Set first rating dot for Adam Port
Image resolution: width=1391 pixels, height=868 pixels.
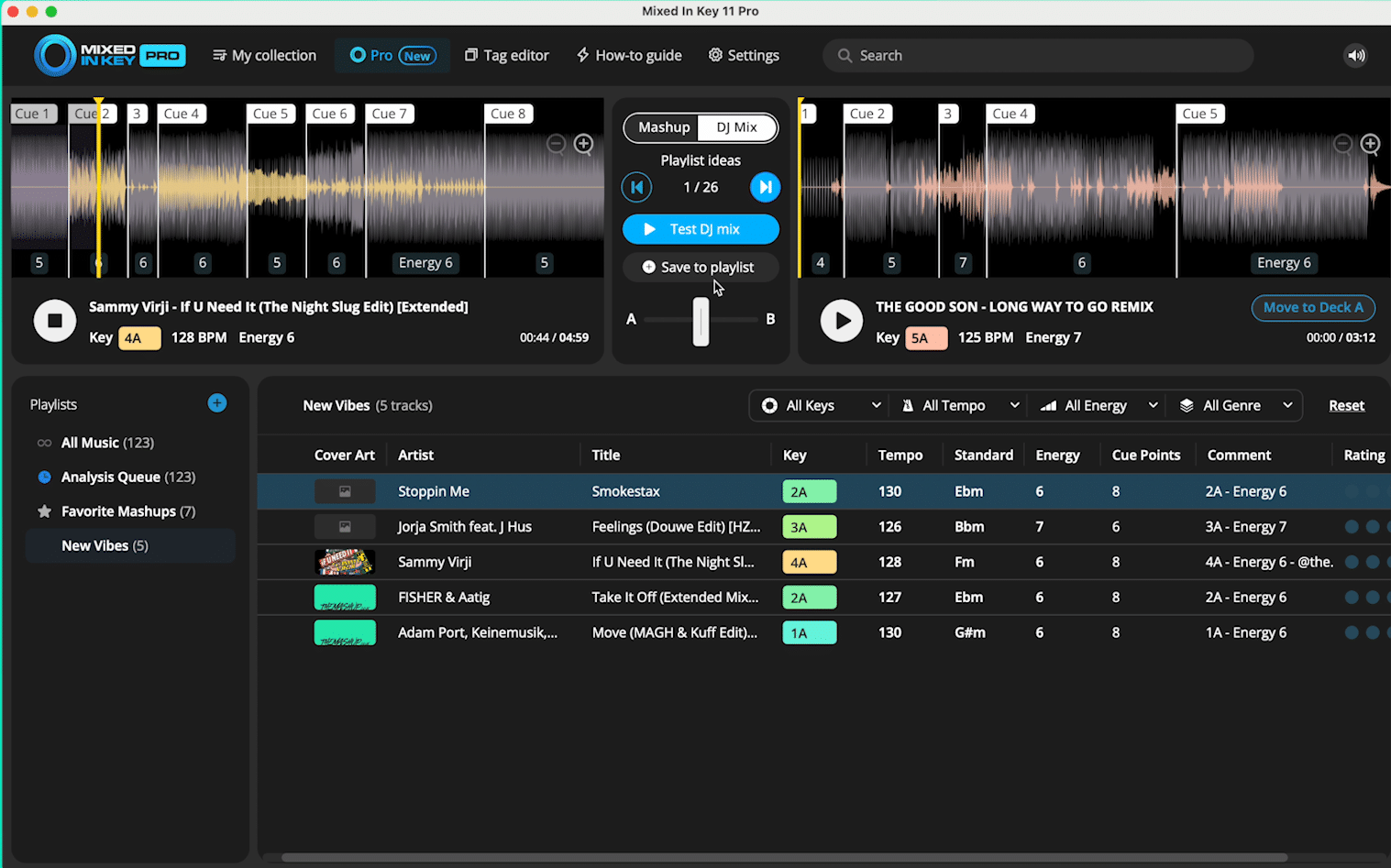coord(1351,632)
